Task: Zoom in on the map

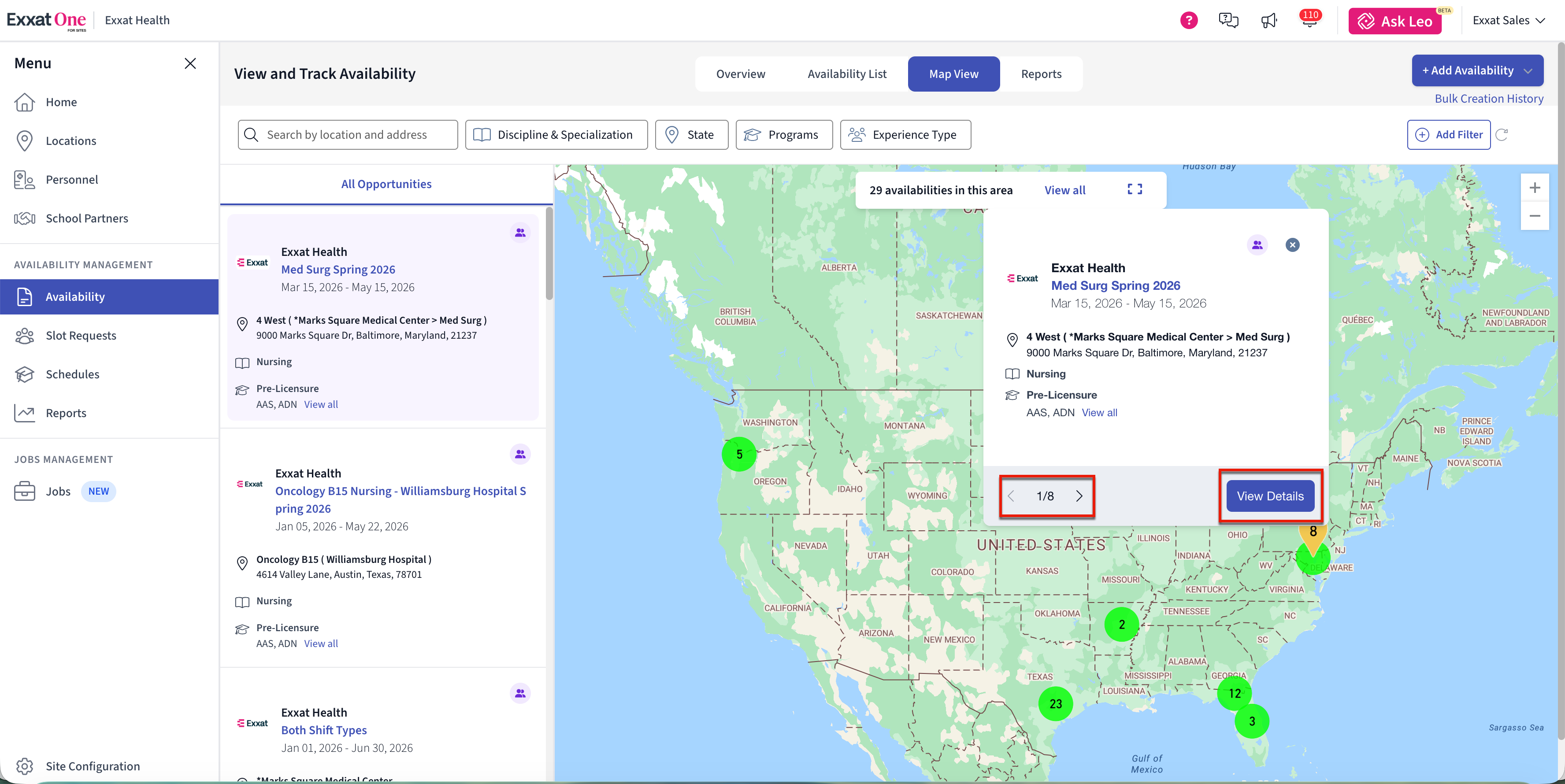Action: coord(1534,188)
